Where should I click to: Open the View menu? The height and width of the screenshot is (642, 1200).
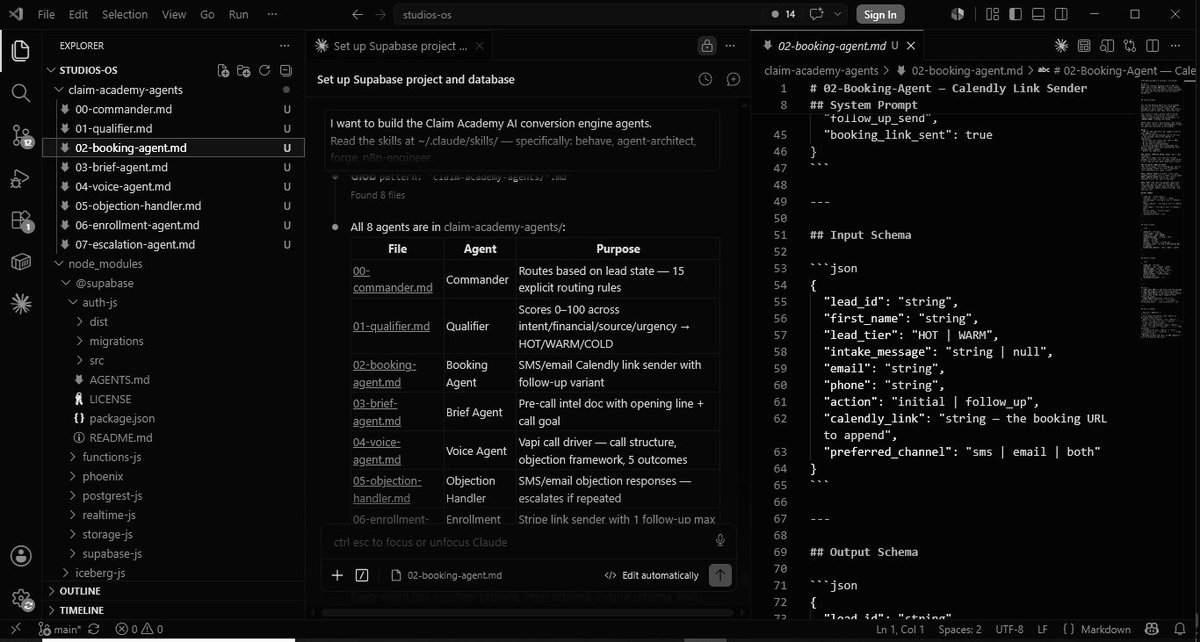[174, 14]
